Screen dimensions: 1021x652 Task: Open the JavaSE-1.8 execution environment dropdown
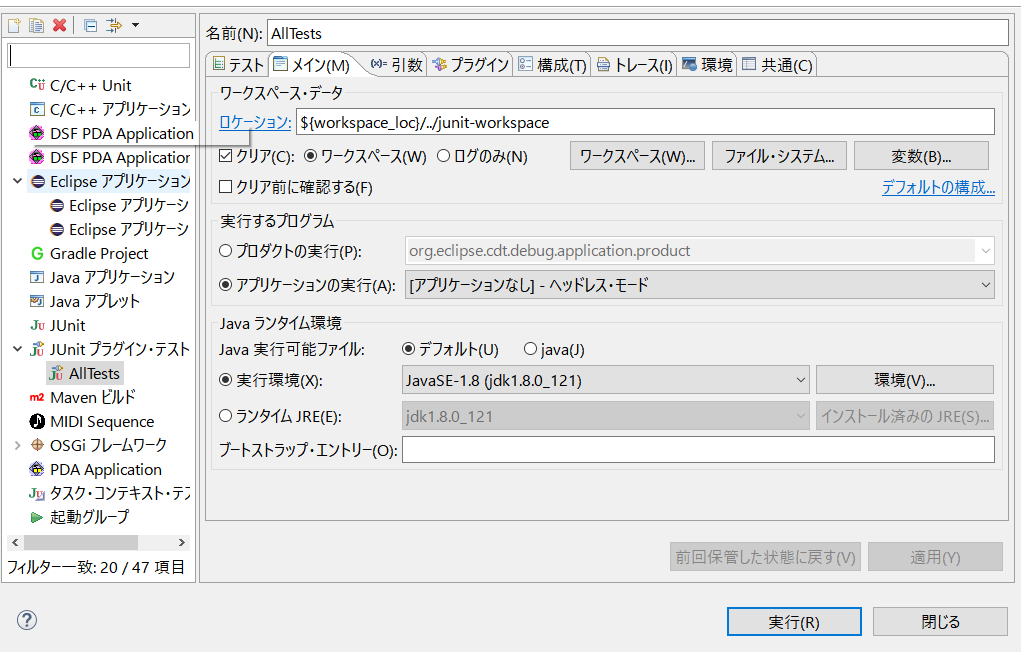606,380
